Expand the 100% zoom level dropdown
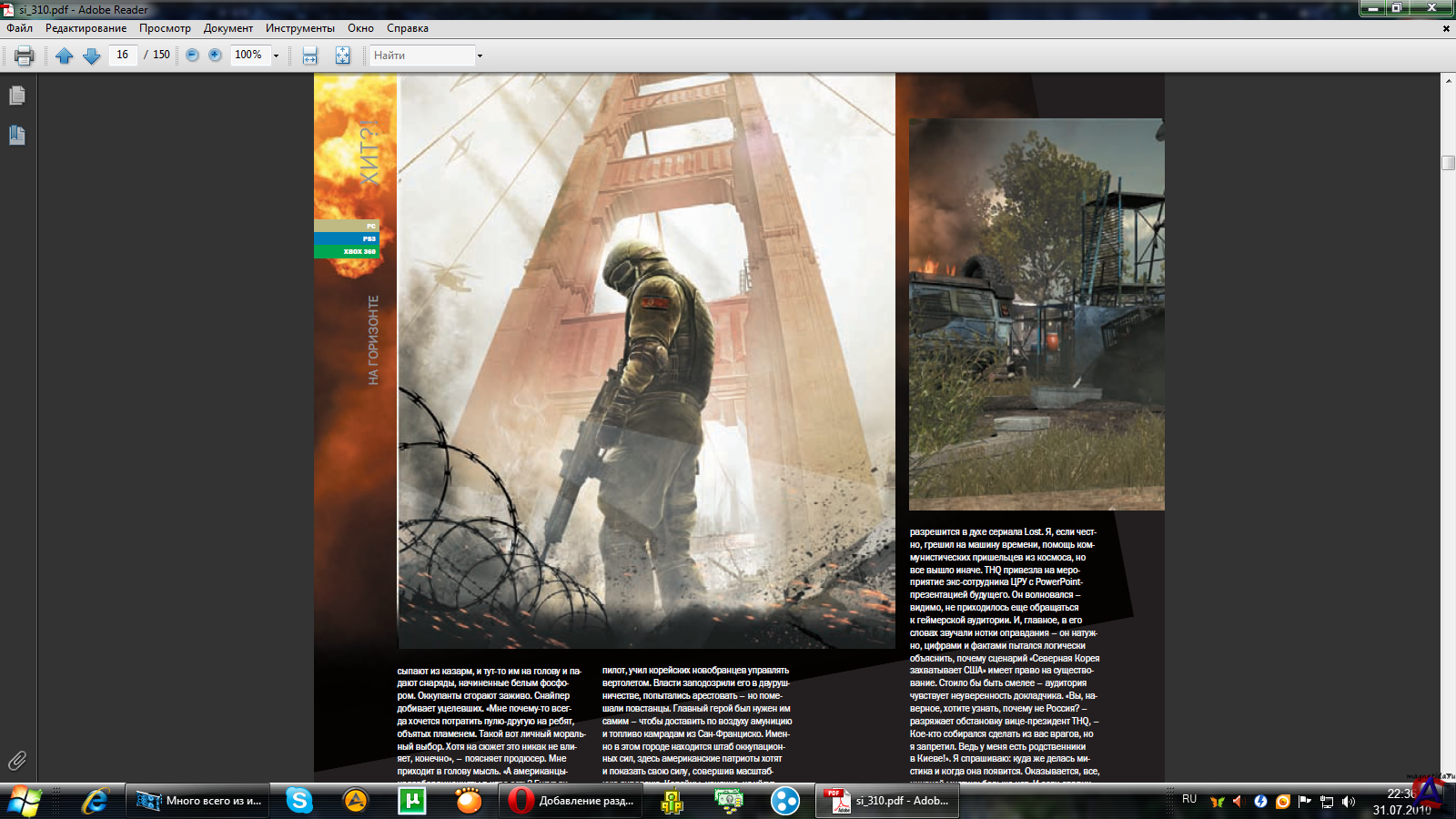This screenshot has height=819, width=1456. coord(276,56)
